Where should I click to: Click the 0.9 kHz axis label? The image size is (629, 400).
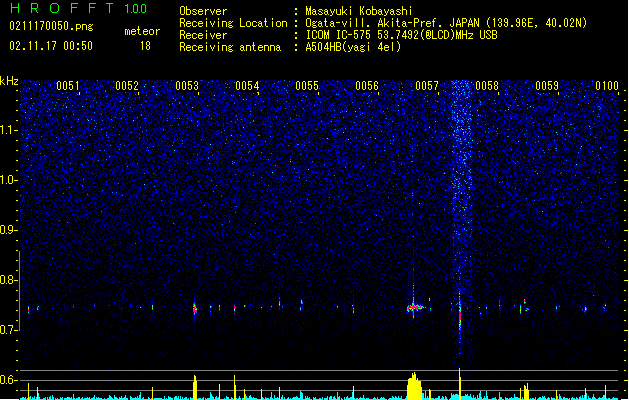click(x=8, y=230)
